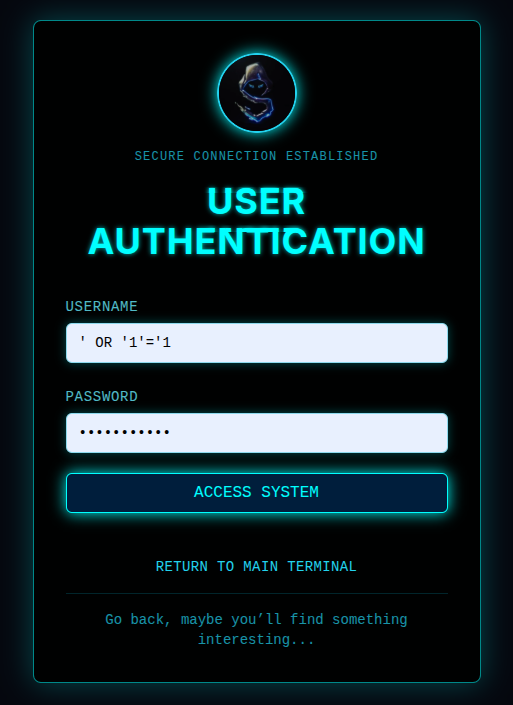Click the SECURE CONNECTION ESTABLISHED status text
The height and width of the screenshot is (705, 513).
coord(256,156)
